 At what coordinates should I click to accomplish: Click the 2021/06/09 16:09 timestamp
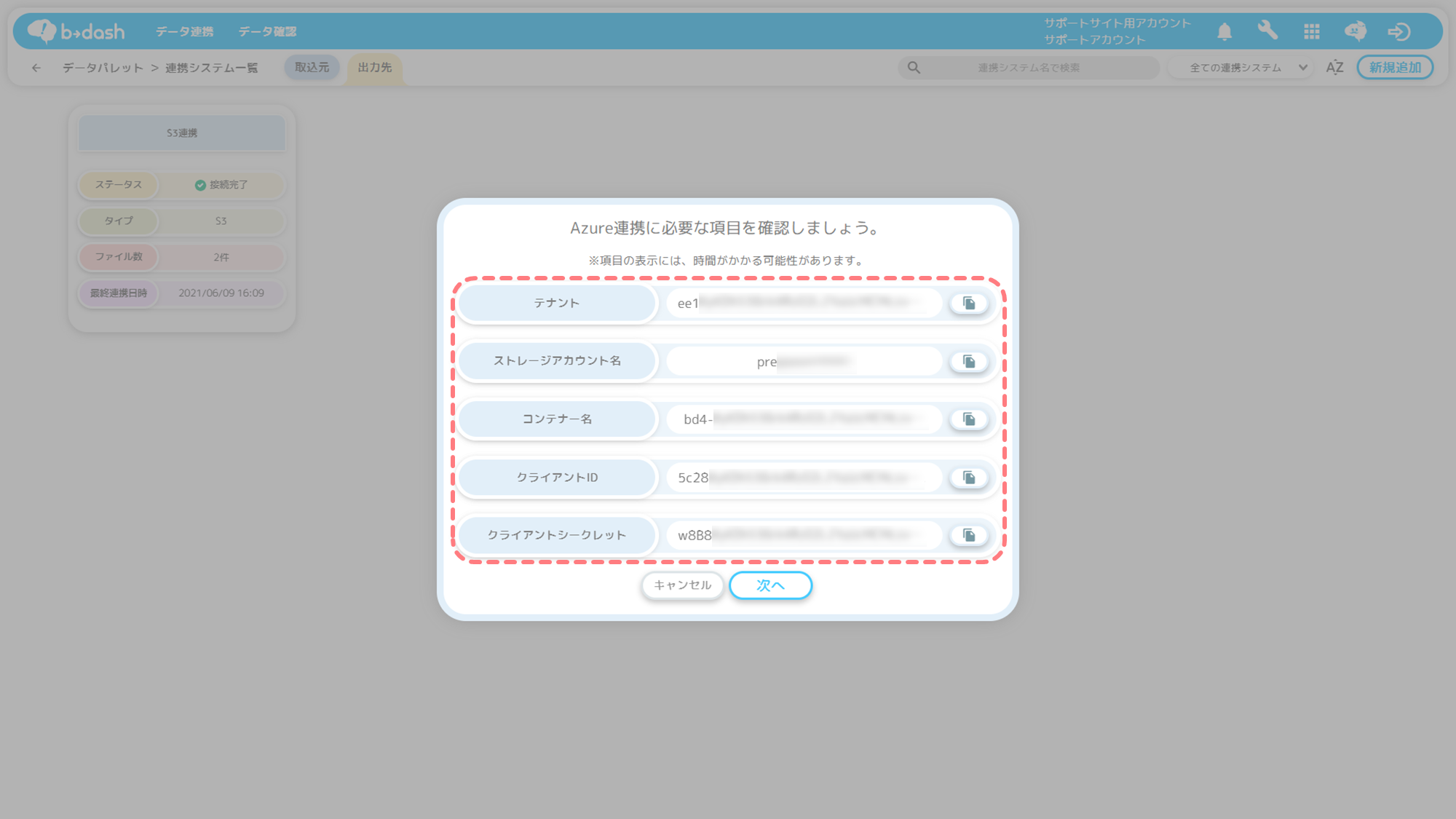point(221,293)
